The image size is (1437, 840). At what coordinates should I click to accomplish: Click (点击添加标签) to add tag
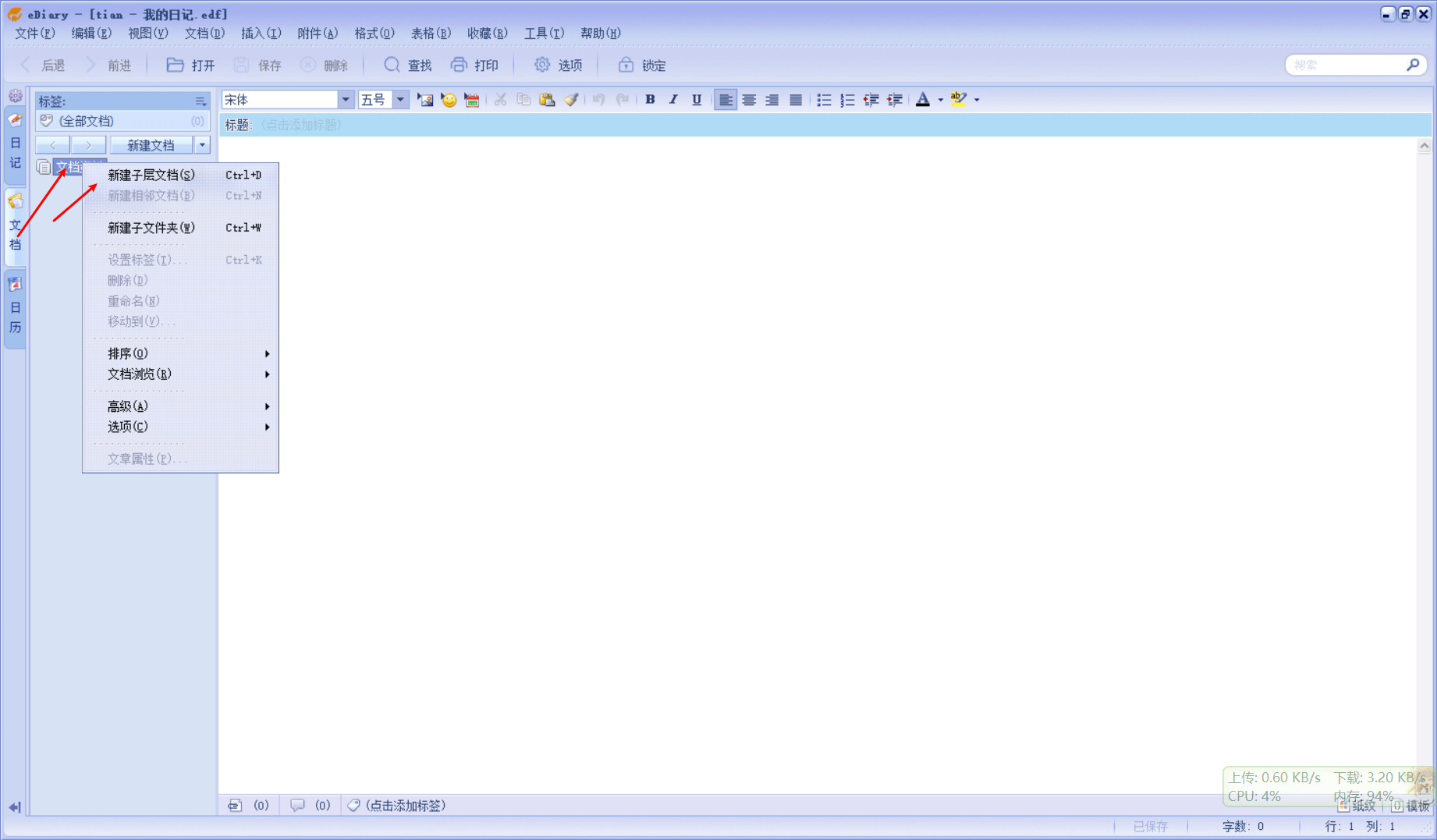point(405,805)
